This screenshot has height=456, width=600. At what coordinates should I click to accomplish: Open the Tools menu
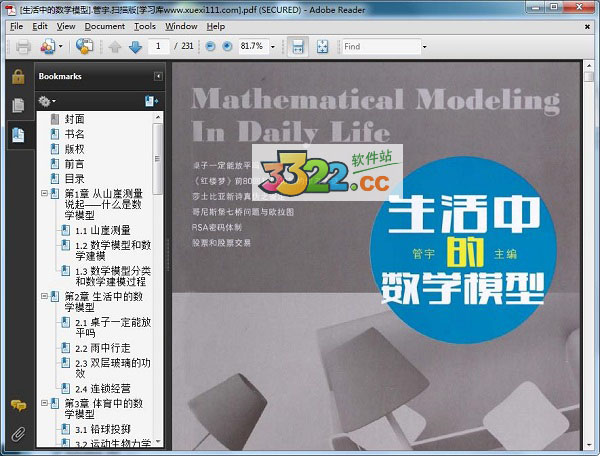pyautogui.click(x=145, y=26)
